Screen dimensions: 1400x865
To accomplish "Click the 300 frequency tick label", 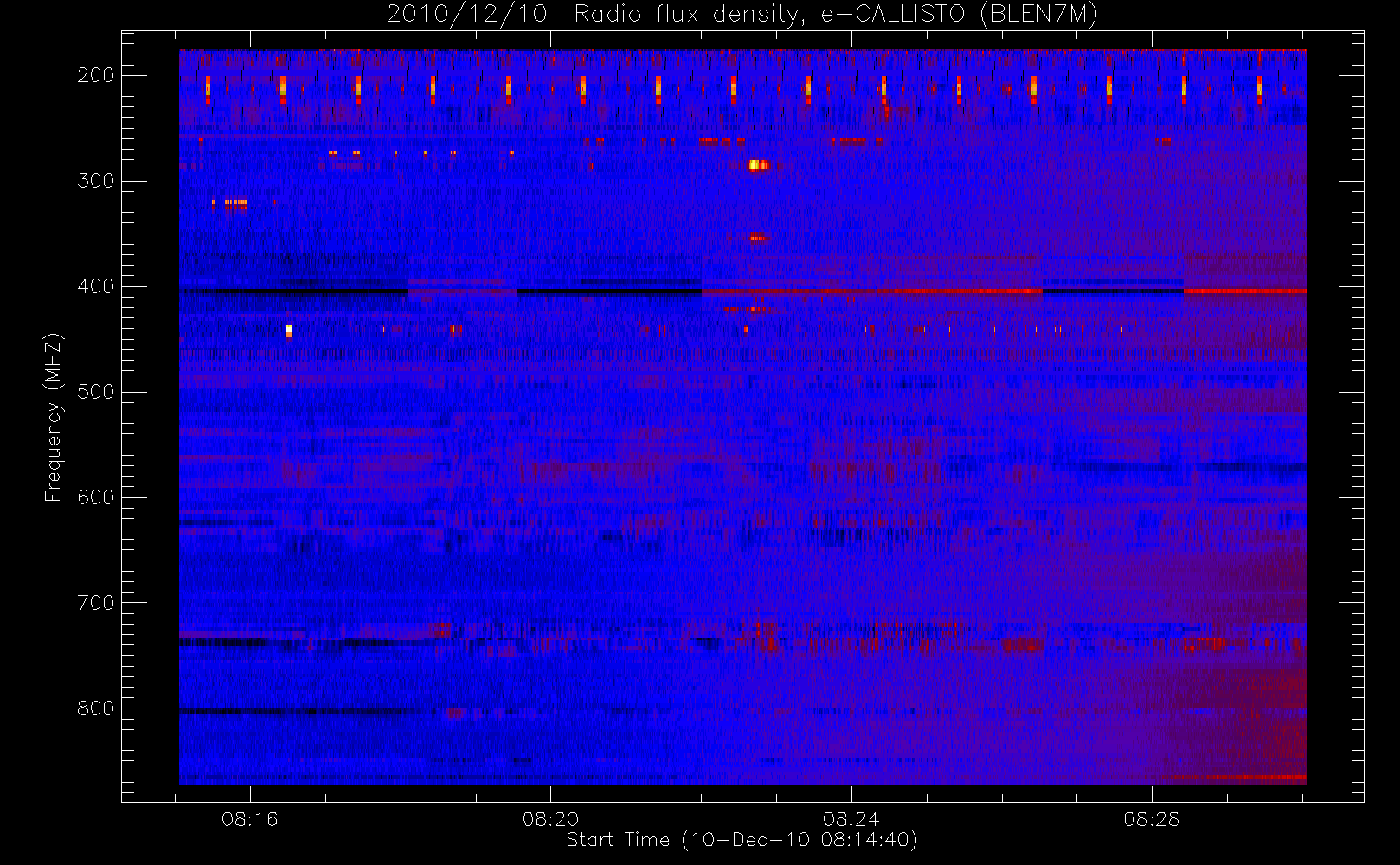I will [x=96, y=181].
